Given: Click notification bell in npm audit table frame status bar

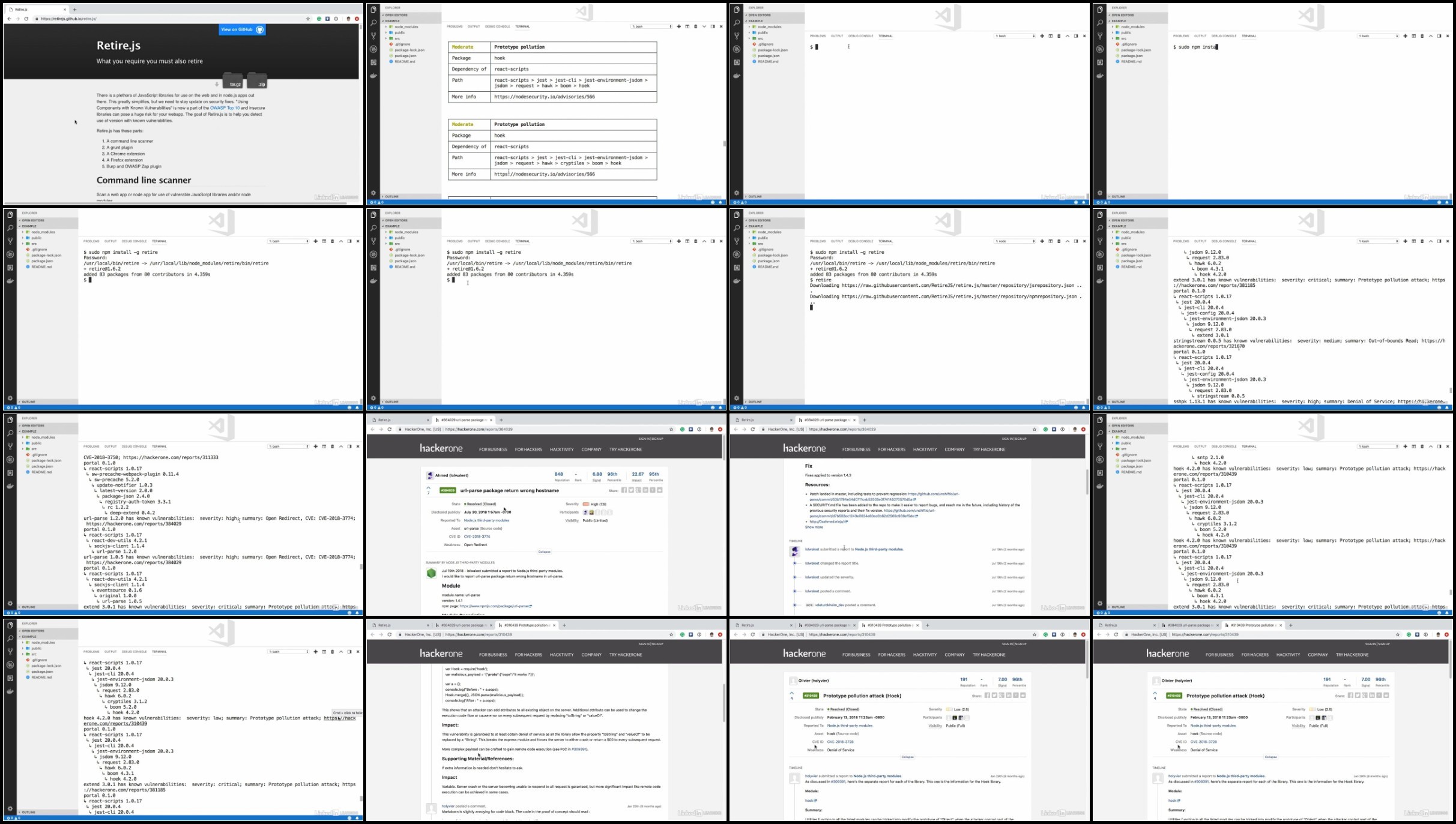Looking at the screenshot, I should (x=720, y=202).
